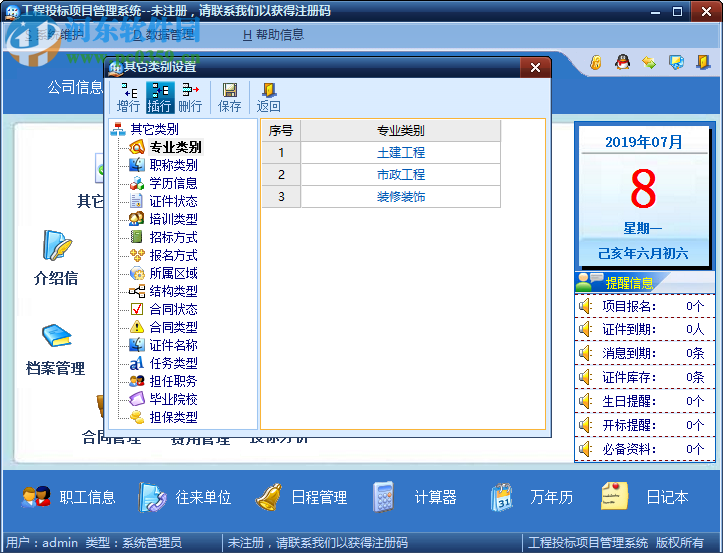This screenshot has width=723, height=553.
Task: Click the 用户：admin status bar entry
Action: (42, 543)
